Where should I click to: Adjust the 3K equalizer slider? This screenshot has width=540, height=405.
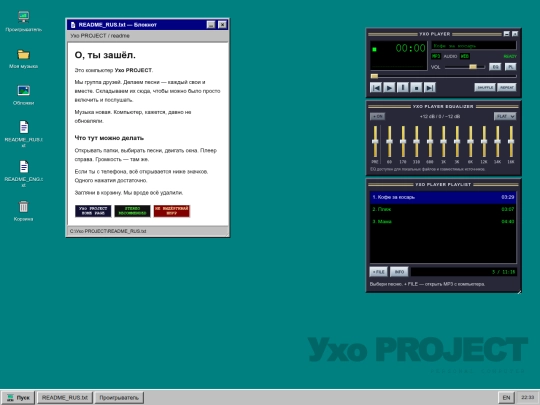click(457, 142)
